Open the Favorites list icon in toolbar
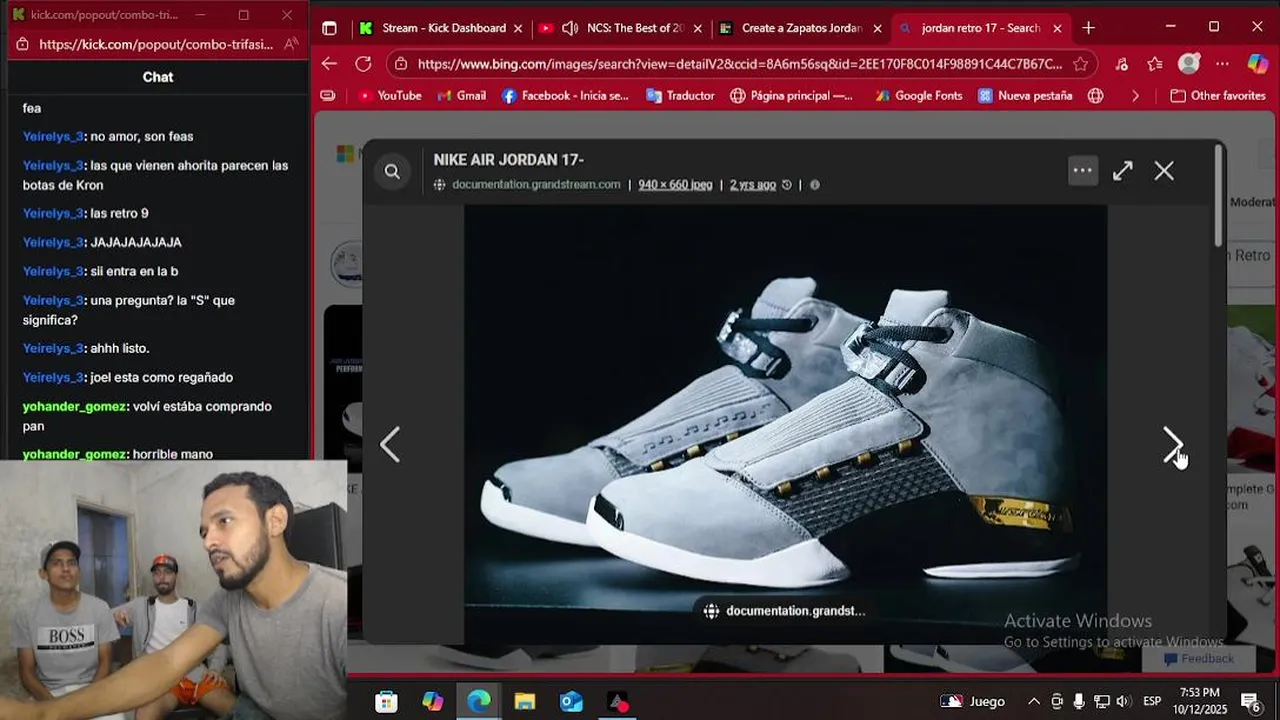 click(x=1155, y=64)
